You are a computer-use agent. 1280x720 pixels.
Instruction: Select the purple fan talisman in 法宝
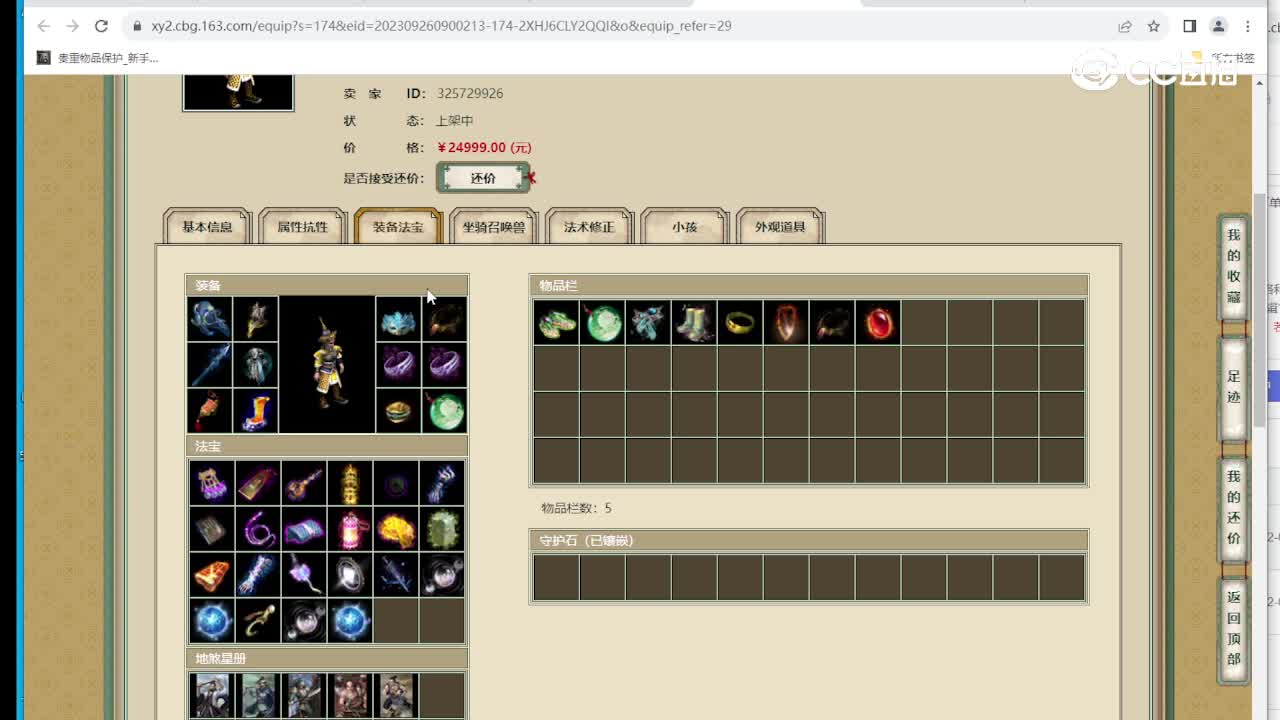[x=212, y=483]
